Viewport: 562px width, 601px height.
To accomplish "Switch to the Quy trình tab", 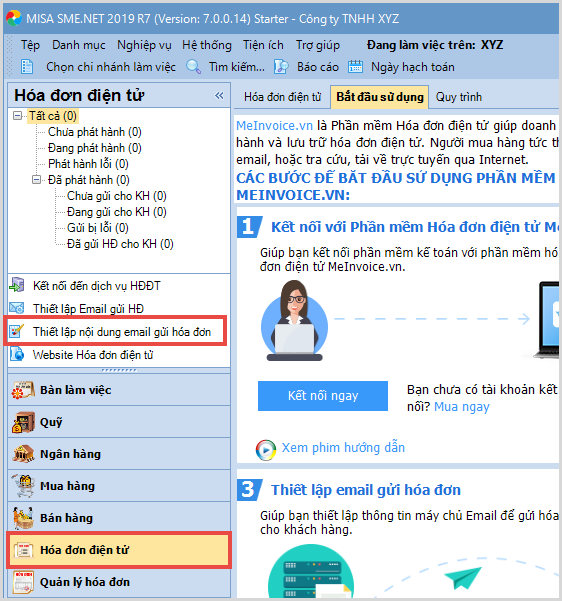I will tap(458, 97).
